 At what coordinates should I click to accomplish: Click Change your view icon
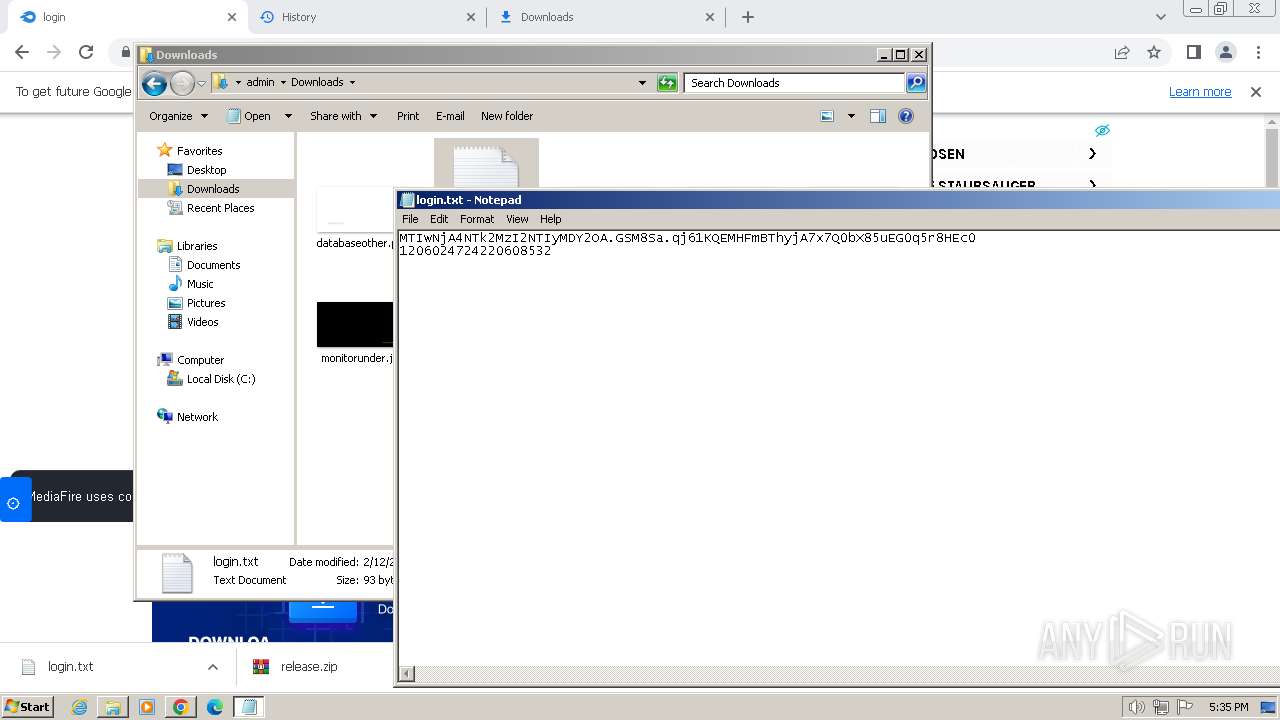(827, 116)
